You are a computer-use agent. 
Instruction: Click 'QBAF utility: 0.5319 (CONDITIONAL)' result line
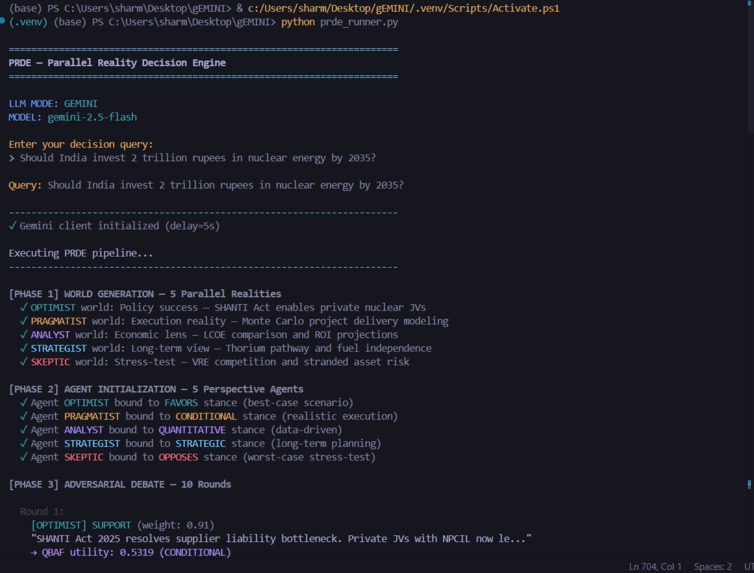[x=131, y=552]
